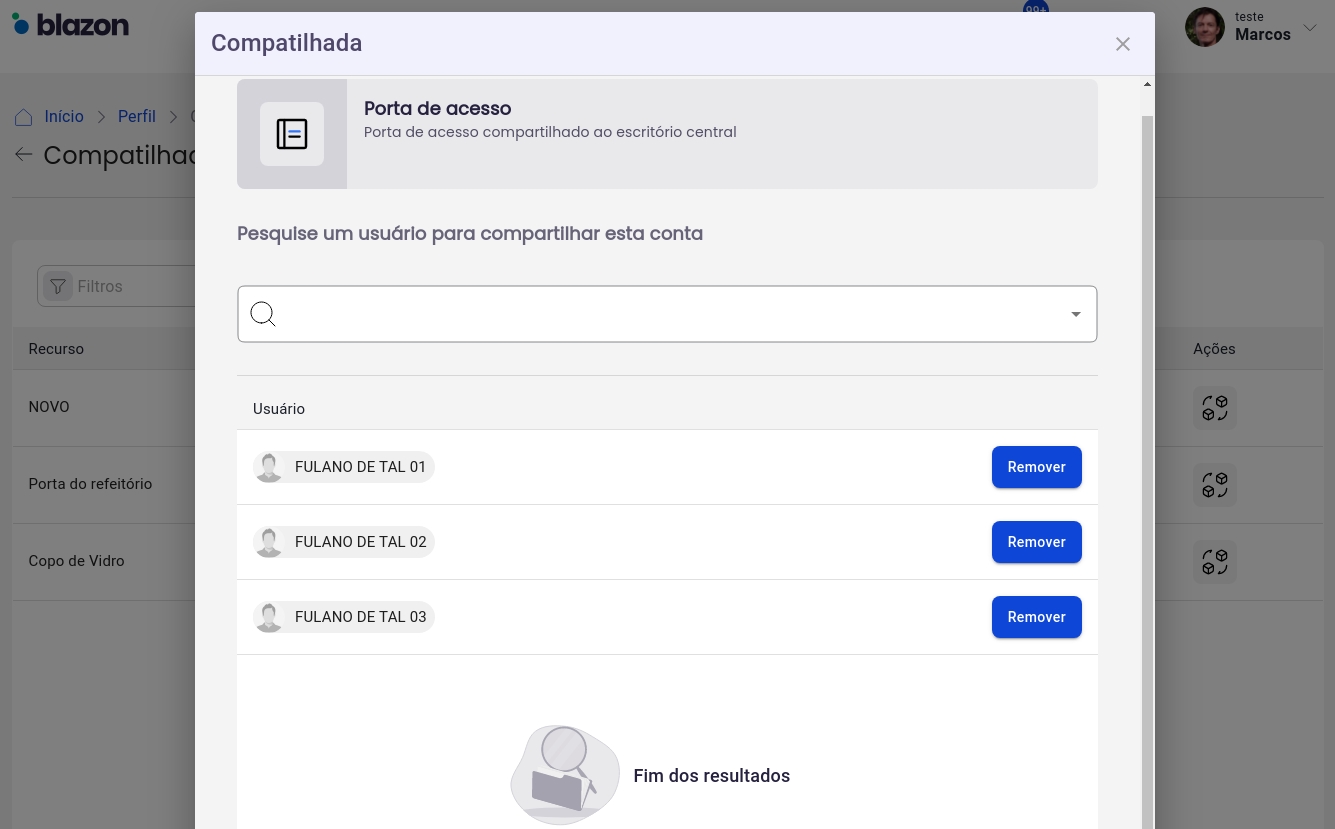Click share action icon for Copo de Vidro
Image resolution: width=1335 pixels, height=829 pixels.
(1214, 562)
